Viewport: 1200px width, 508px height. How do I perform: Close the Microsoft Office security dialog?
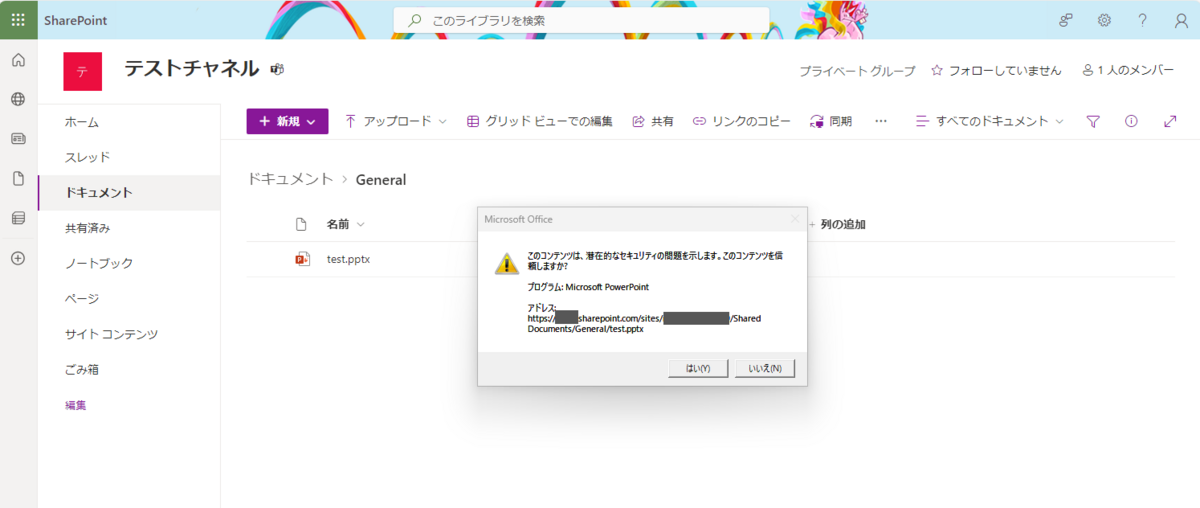[x=795, y=219]
